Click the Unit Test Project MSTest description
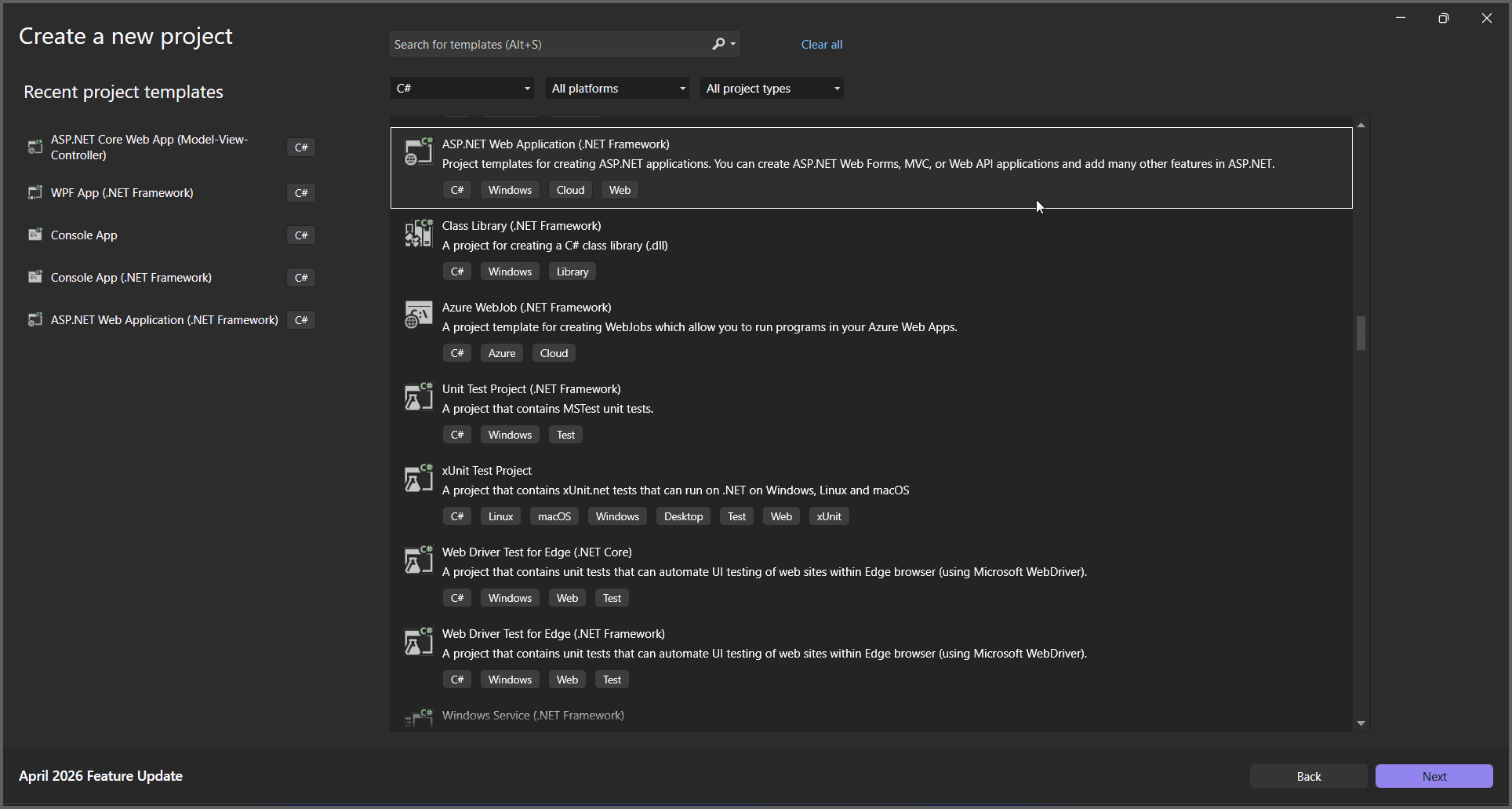The image size is (1512, 809). point(547,409)
